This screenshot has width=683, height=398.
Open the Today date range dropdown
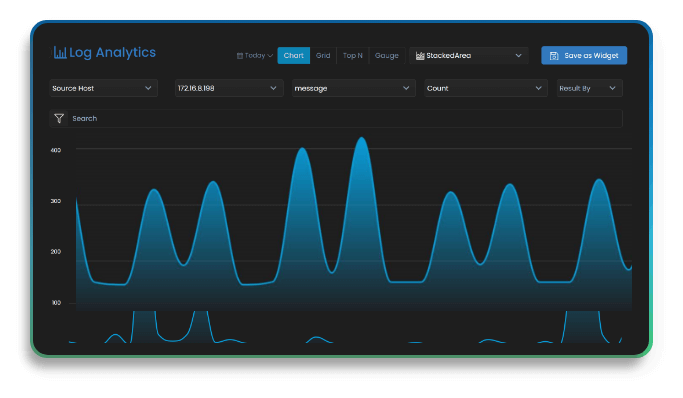click(255, 56)
